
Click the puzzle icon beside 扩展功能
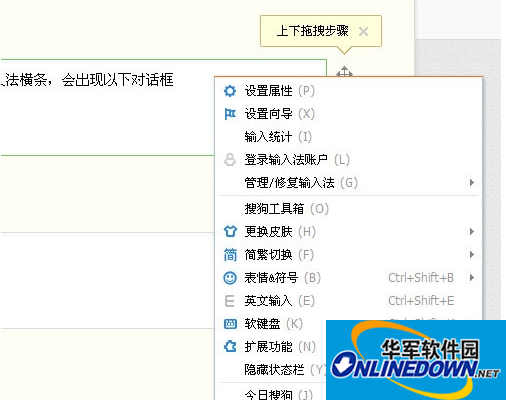230,347
